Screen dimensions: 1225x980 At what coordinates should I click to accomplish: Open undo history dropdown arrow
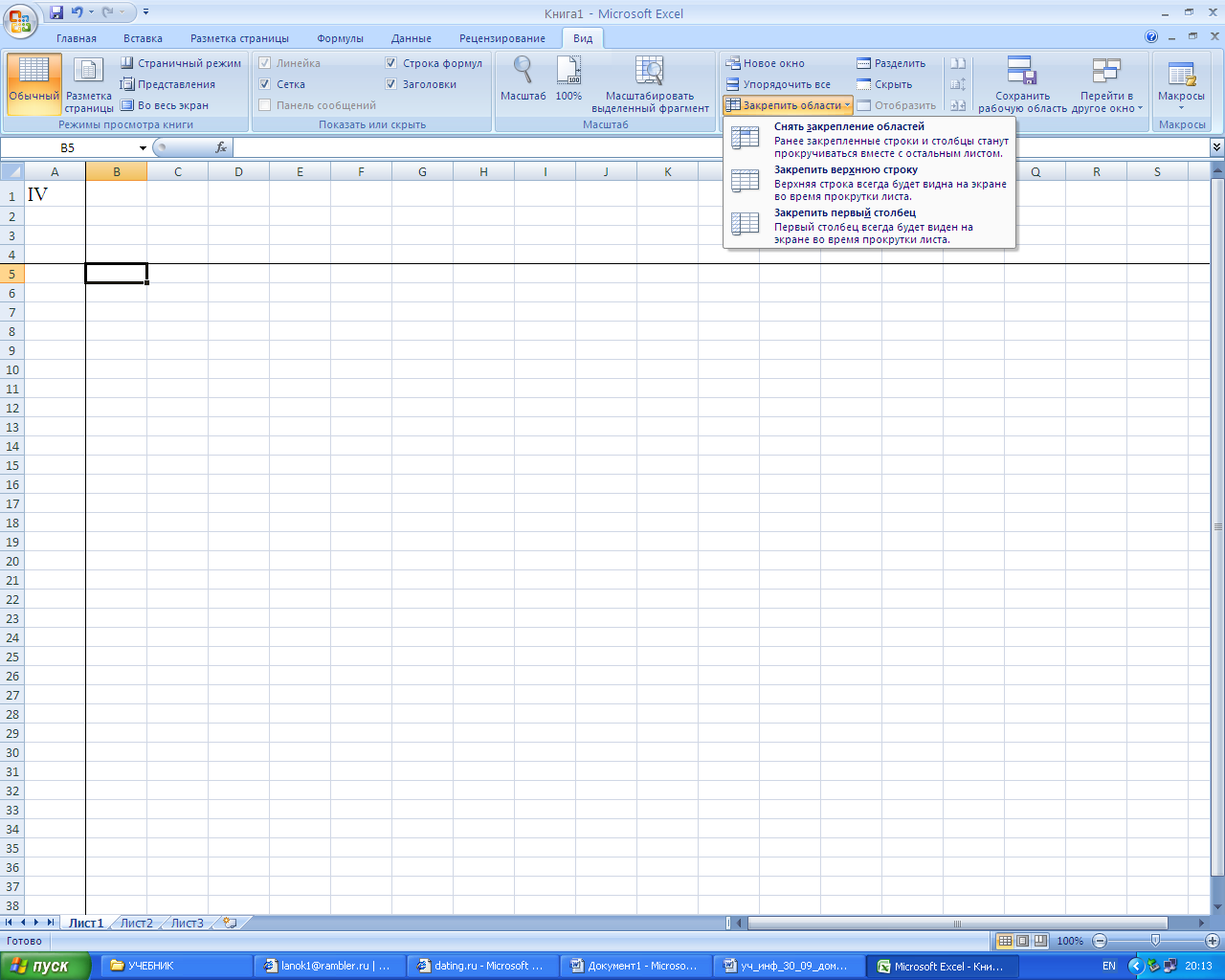pyautogui.click(x=90, y=13)
